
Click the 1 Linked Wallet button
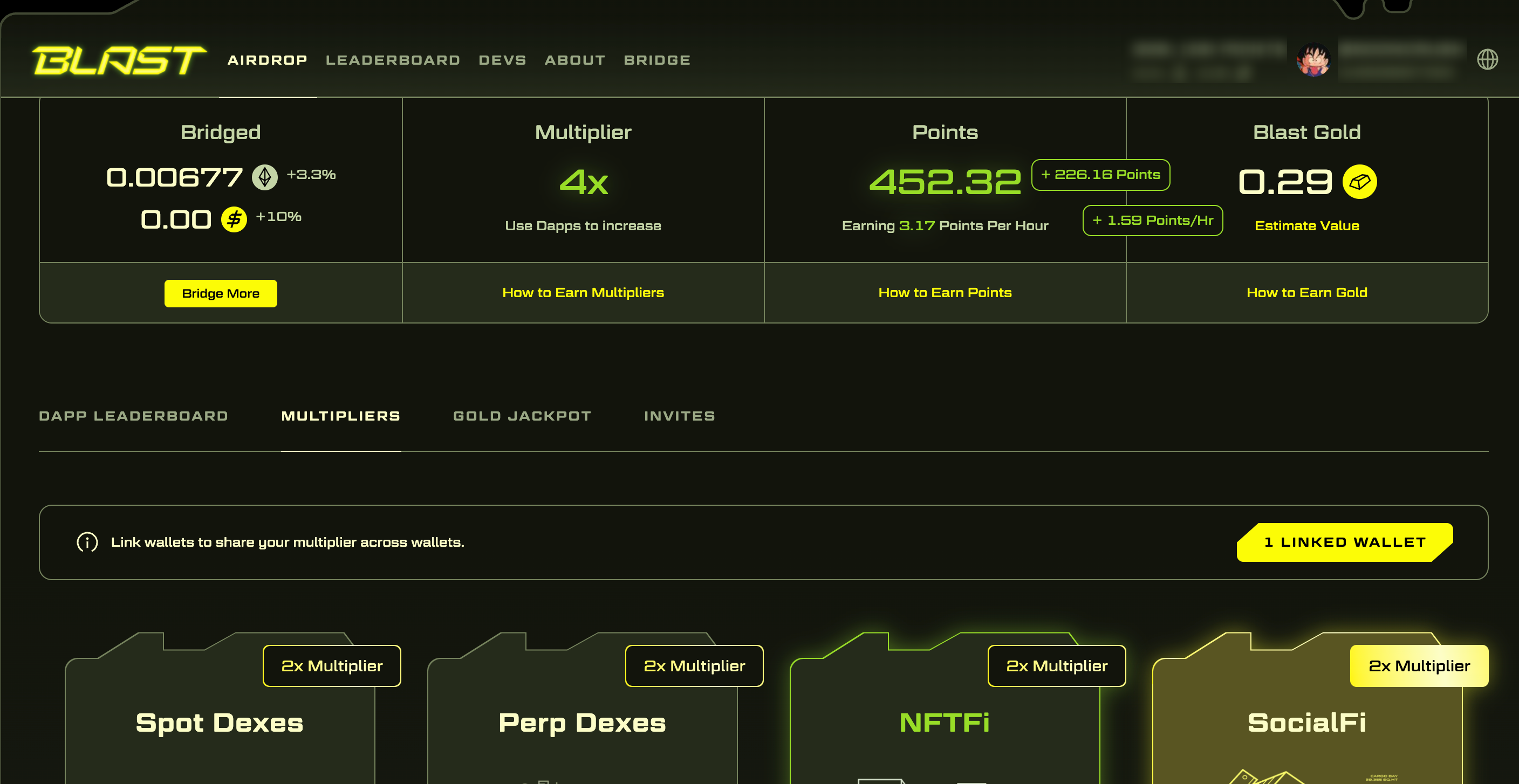1344,542
